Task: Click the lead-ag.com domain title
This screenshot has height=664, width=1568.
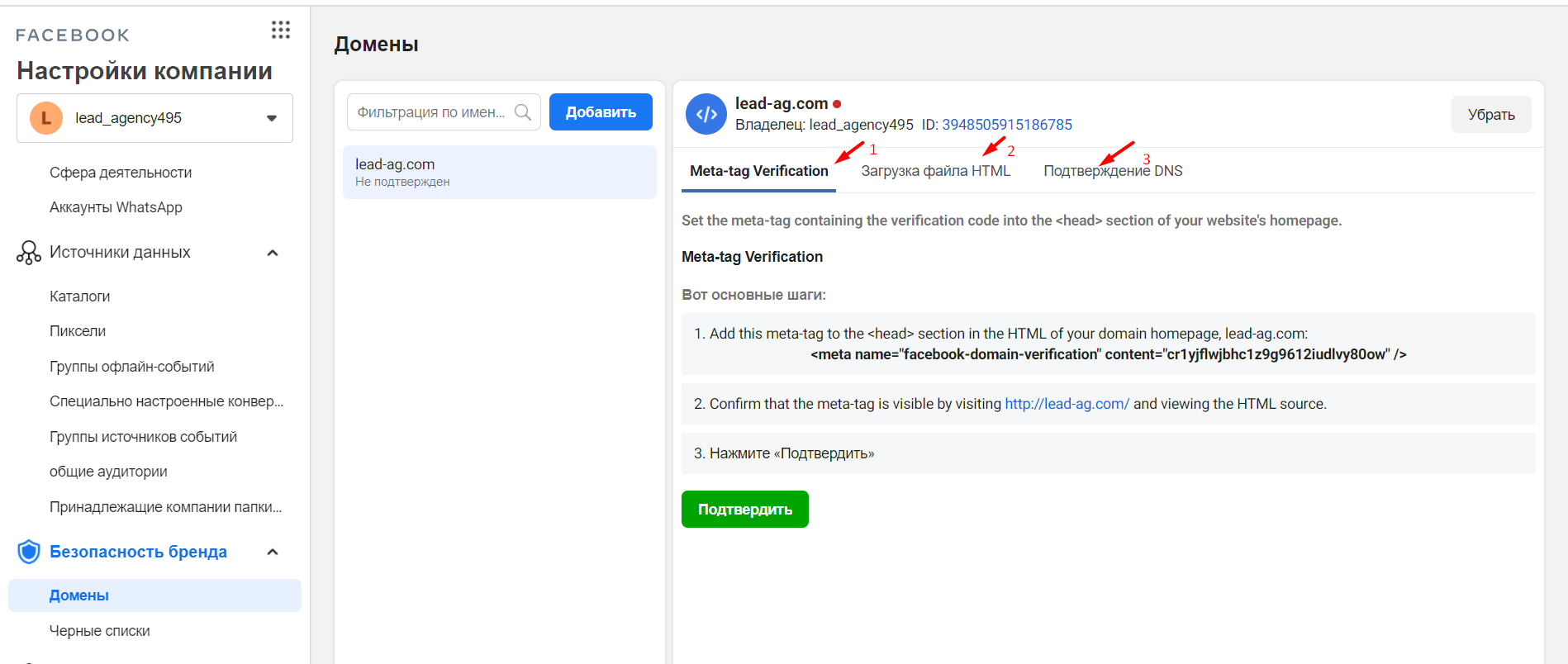Action: pos(782,103)
